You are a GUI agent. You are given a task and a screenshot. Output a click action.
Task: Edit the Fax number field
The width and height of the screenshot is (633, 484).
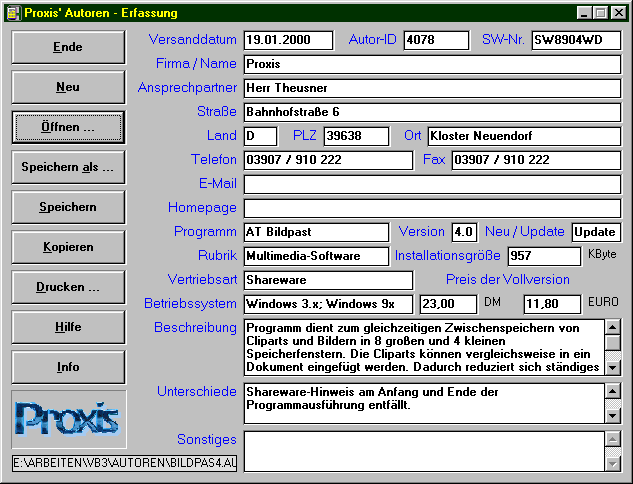pos(536,160)
